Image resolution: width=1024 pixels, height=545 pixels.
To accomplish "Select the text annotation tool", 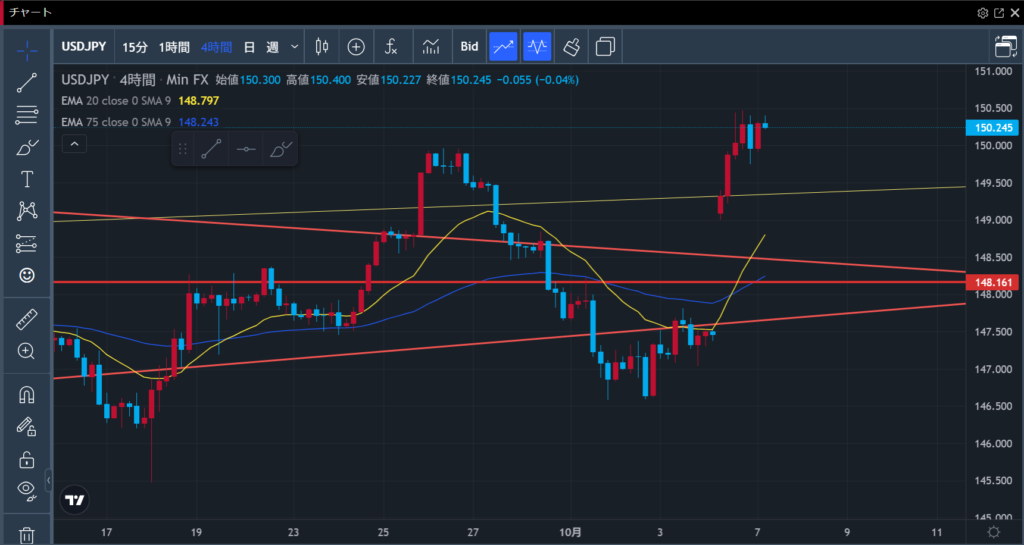I will tap(27, 179).
